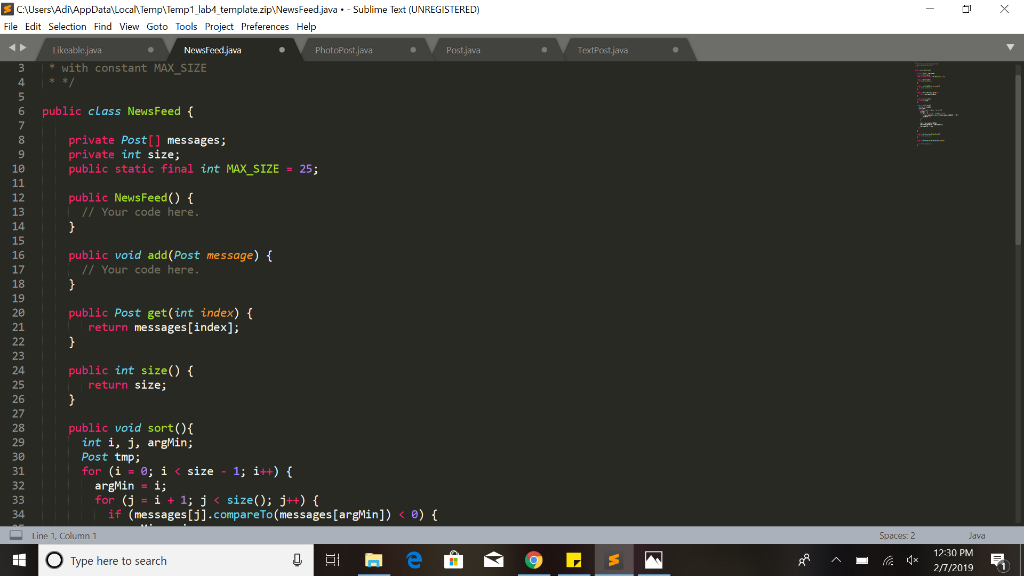This screenshot has height=576, width=1024.
Task: Click the previous tab left arrow
Action: [x=12, y=48]
